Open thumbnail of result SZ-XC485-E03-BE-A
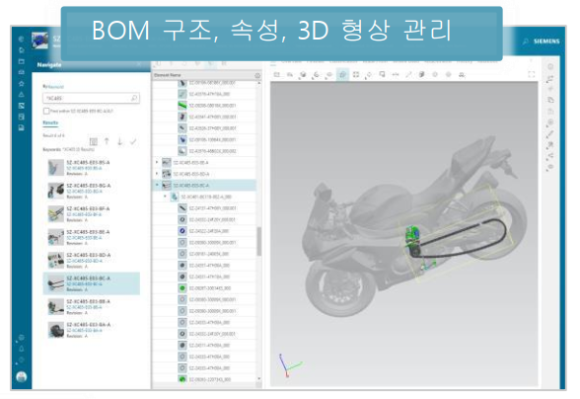This screenshot has width=580, height=399. (x=56, y=237)
